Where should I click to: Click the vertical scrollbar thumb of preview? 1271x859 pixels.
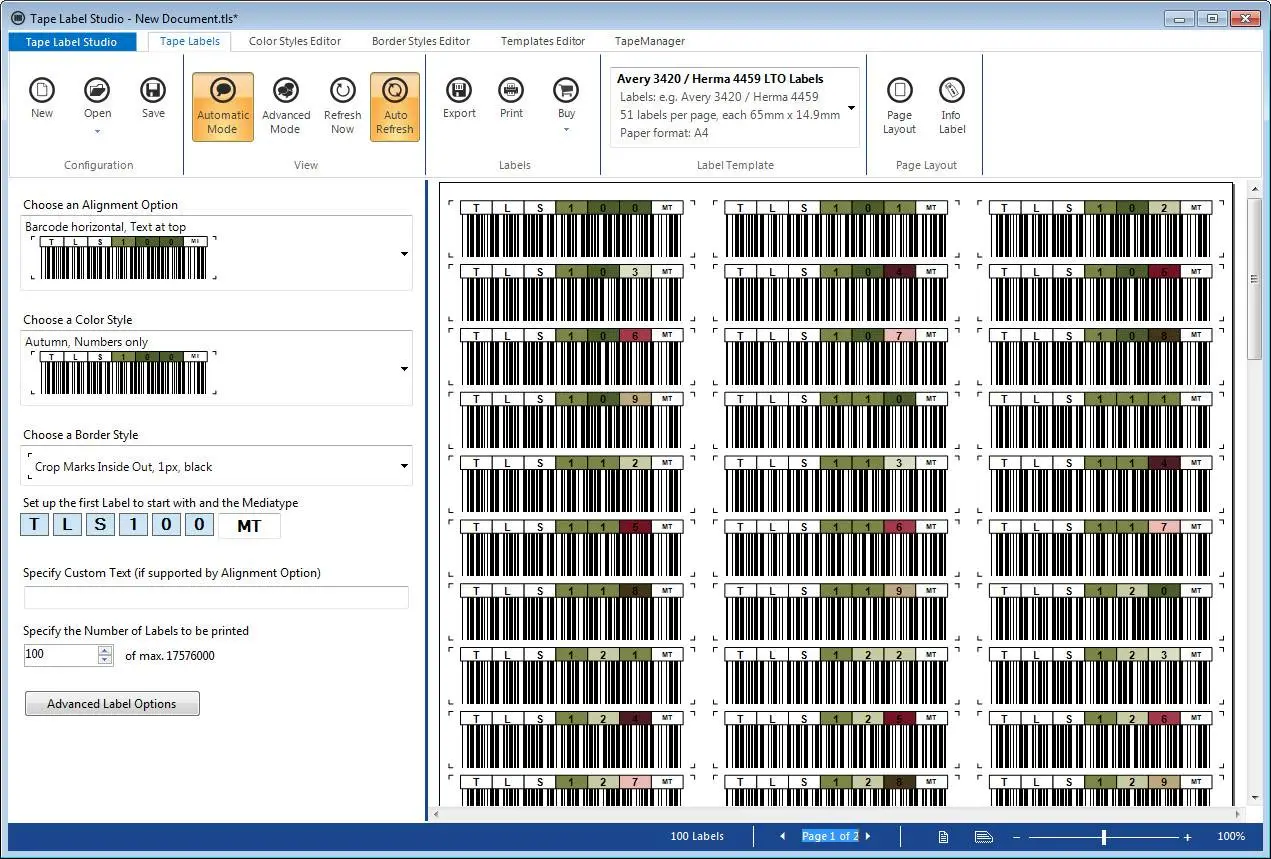[x=1254, y=280]
